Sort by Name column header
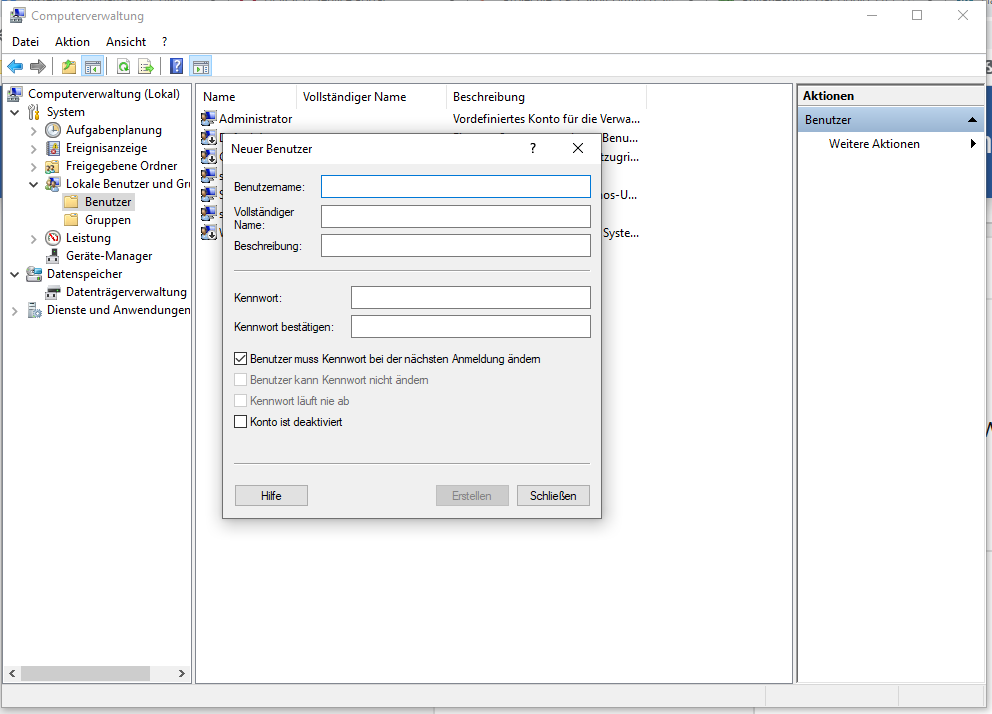The image size is (992, 714). [x=247, y=97]
